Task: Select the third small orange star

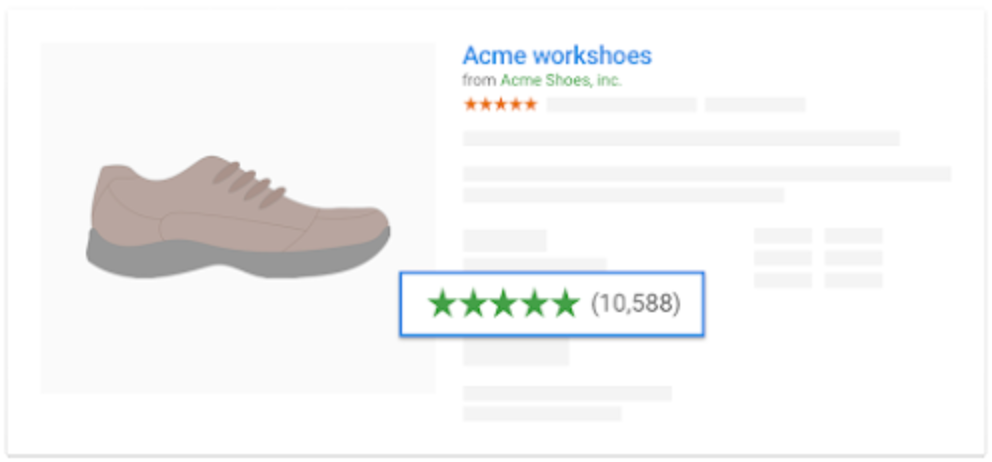Action: (x=500, y=104)
